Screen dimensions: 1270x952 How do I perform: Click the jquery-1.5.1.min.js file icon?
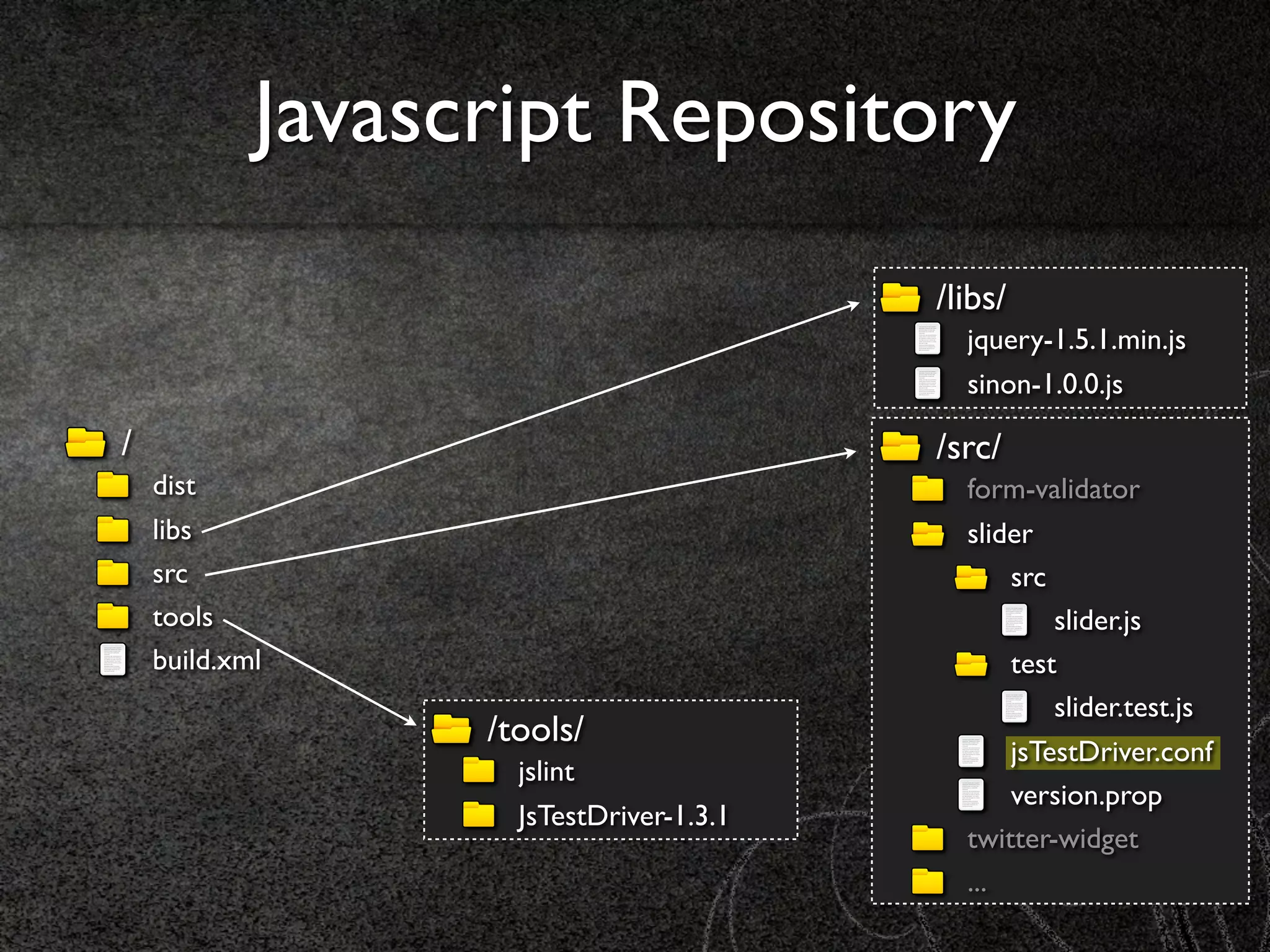point(928,339)
